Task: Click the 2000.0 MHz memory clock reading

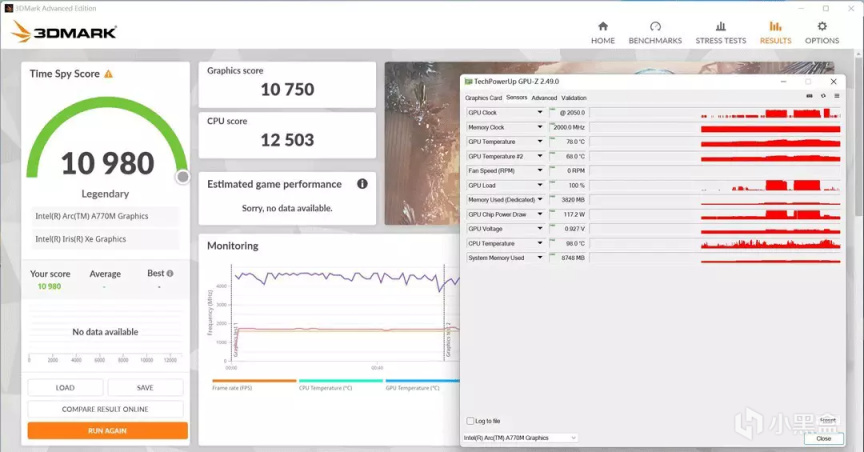Action: [x=569, y=127]
